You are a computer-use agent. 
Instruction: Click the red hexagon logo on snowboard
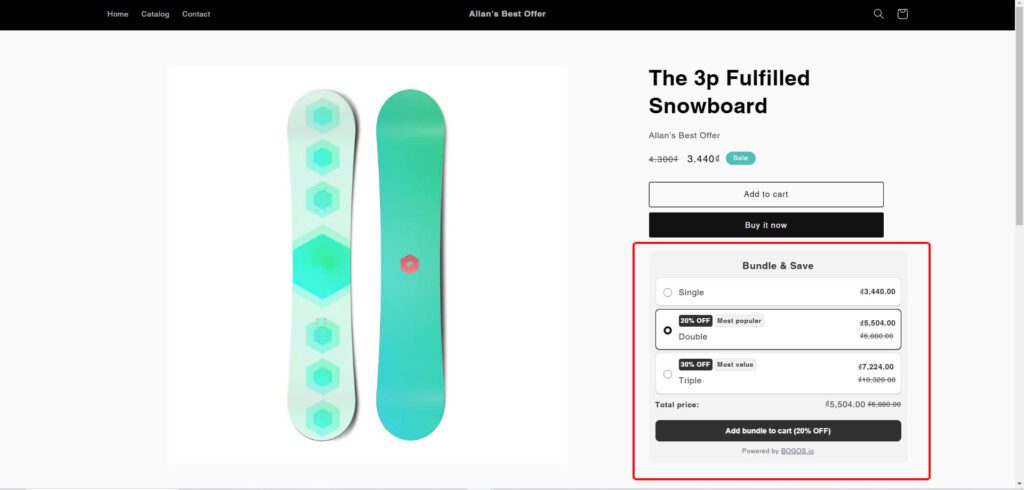[x=409, y=264]
